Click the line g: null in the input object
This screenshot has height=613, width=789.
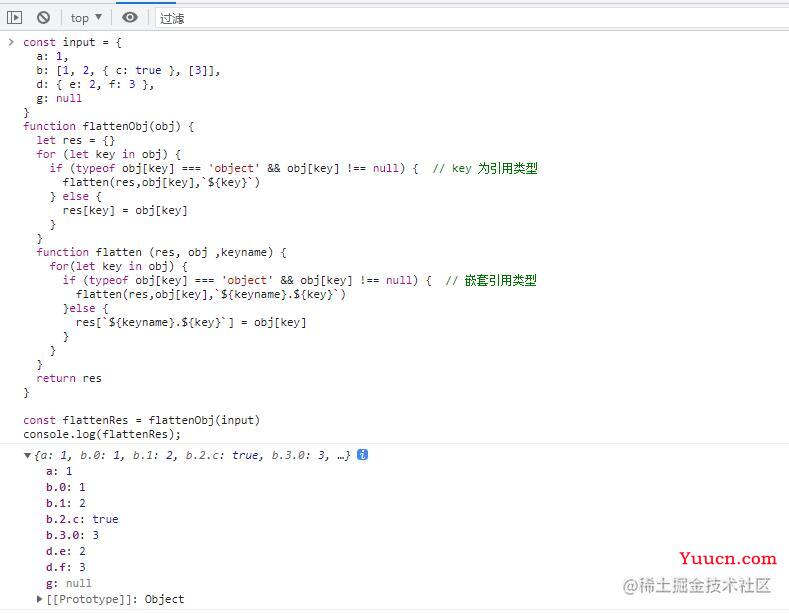(59, 98)
